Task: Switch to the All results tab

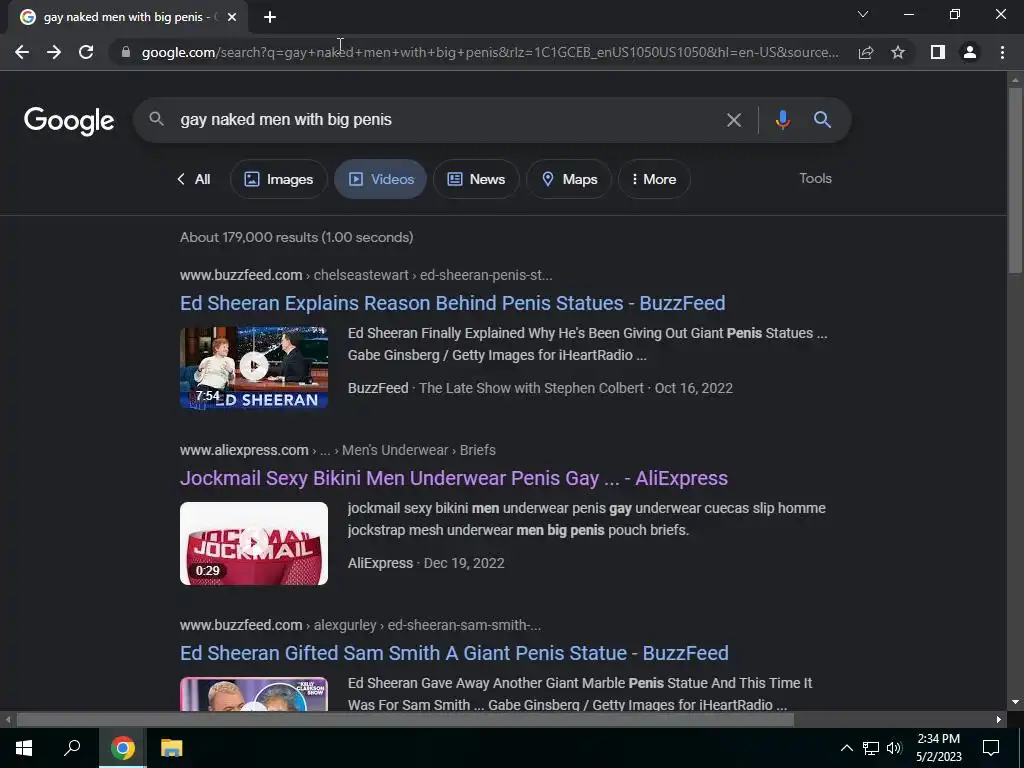Action: coord(194,179)
